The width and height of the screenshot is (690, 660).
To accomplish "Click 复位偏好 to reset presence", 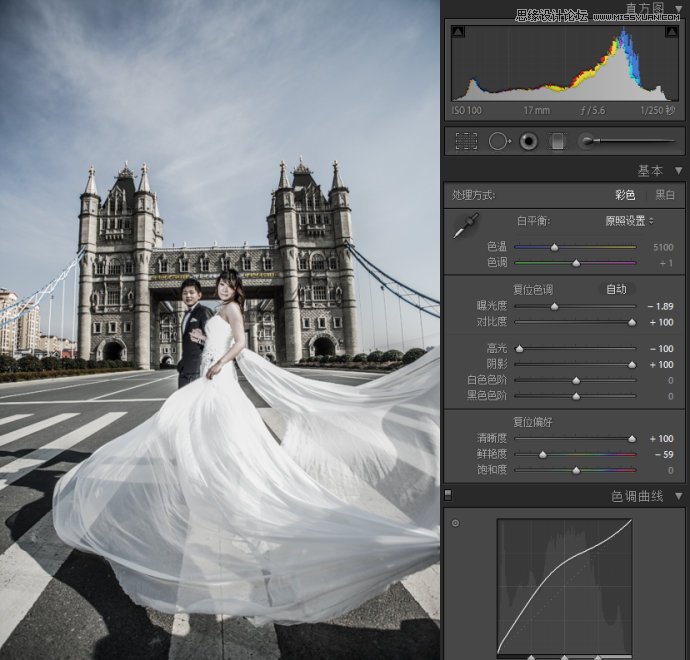I will (533, 422).
